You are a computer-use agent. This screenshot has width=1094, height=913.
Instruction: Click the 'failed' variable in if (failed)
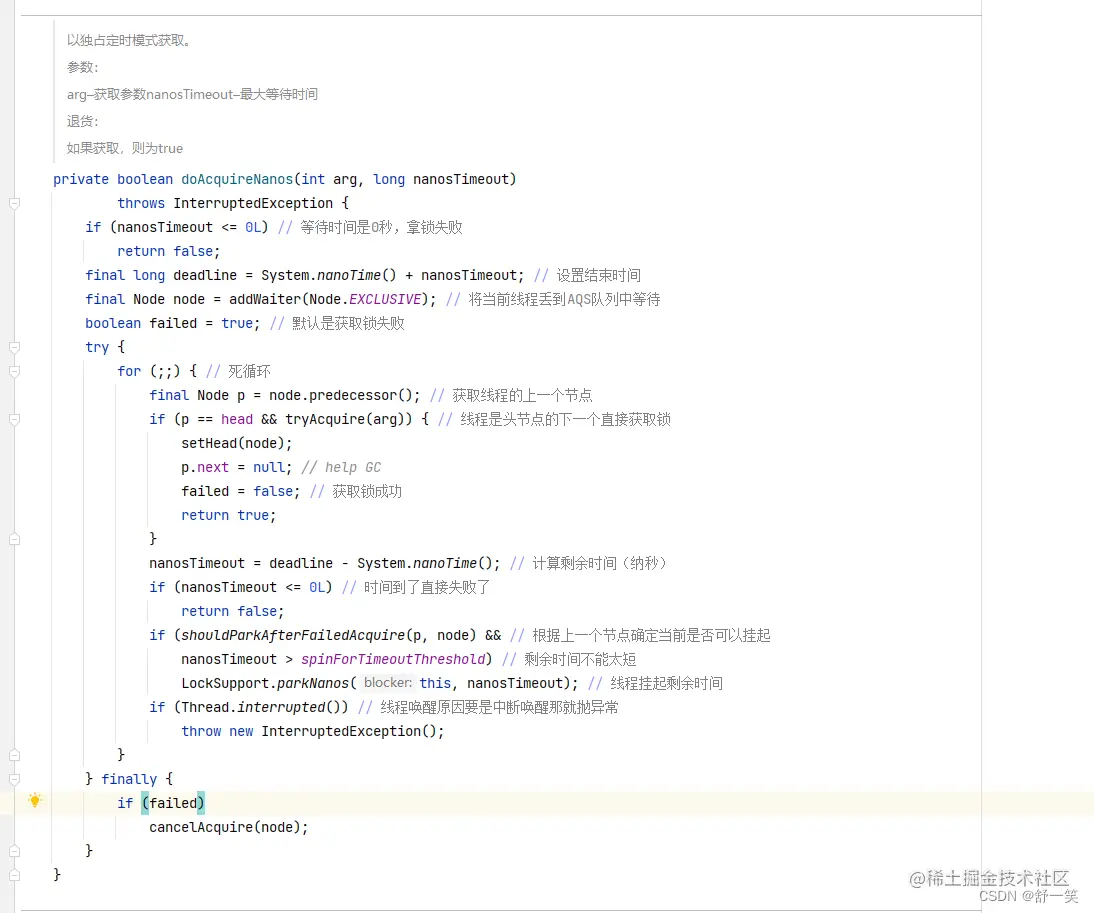(x=173, y=803)
